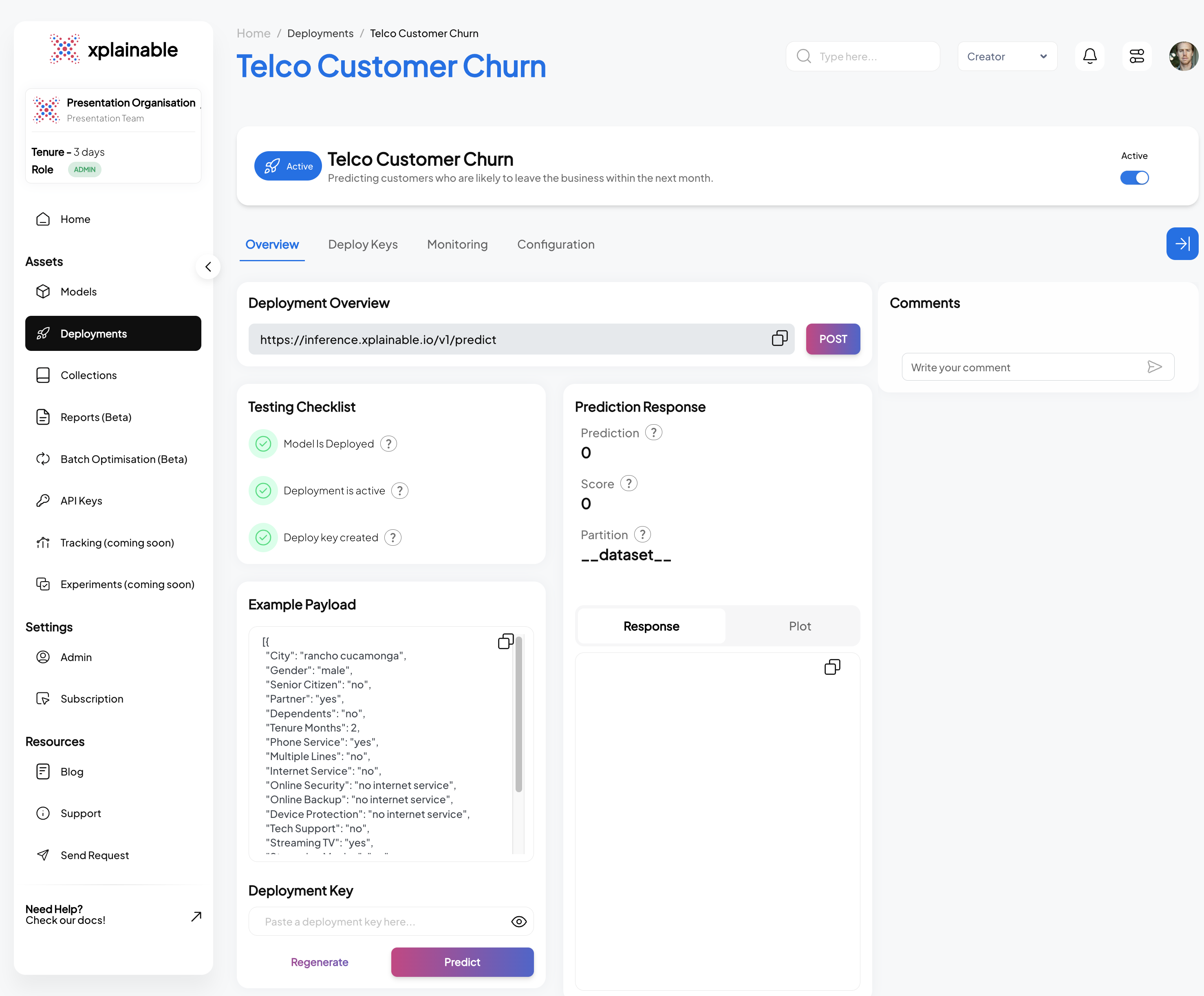
Task: Open Experiments (coming soon) item
Action: tap(113, 584)
